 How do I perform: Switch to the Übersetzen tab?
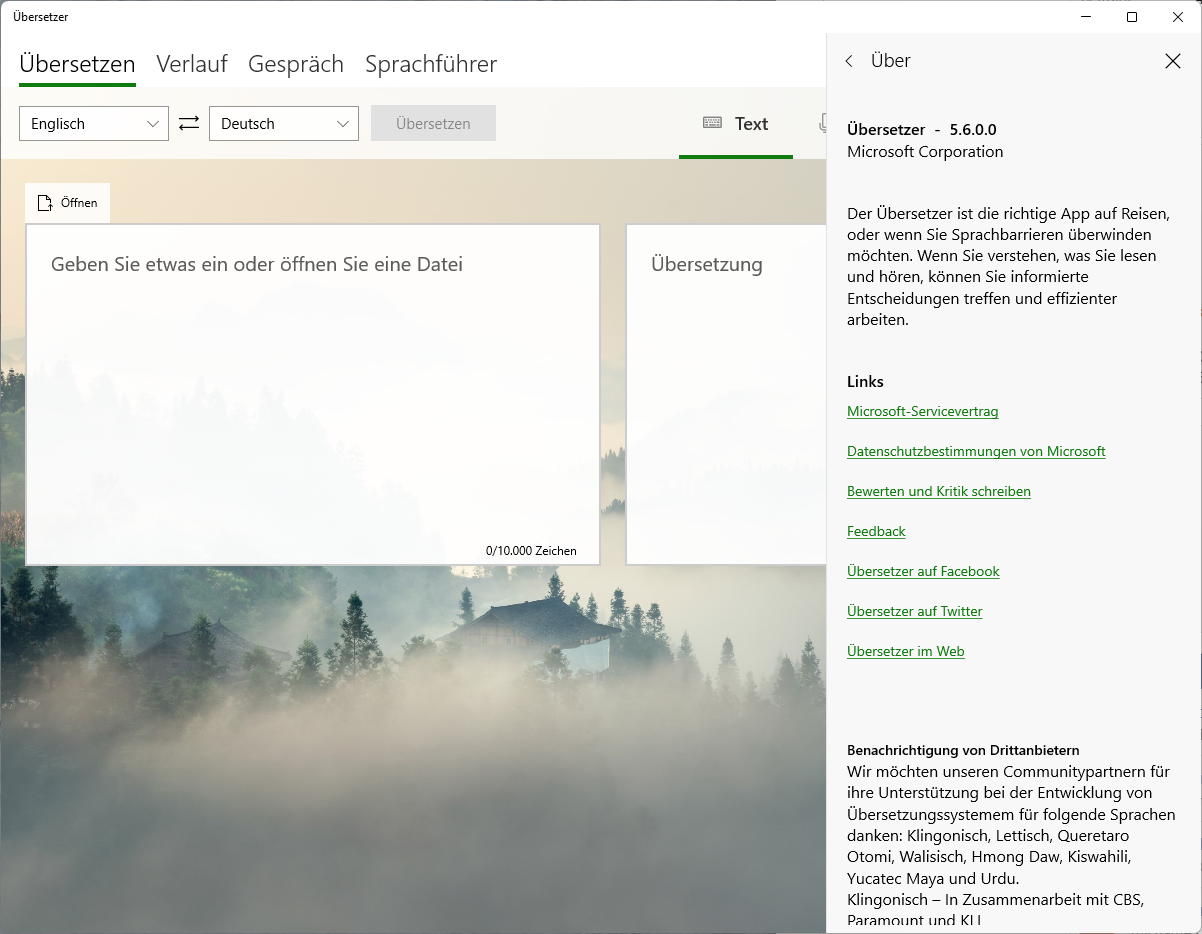pos(77,64)
